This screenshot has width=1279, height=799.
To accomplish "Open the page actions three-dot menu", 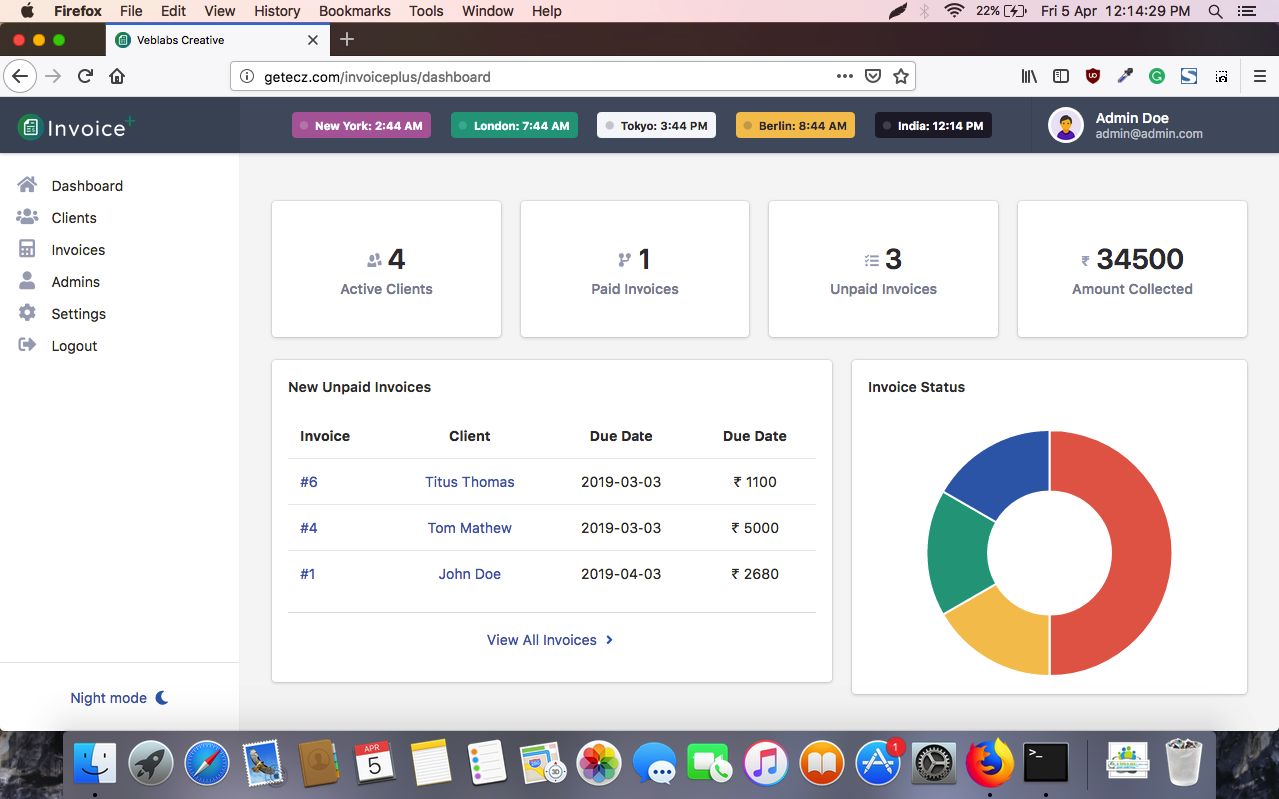I will (845, 76).
